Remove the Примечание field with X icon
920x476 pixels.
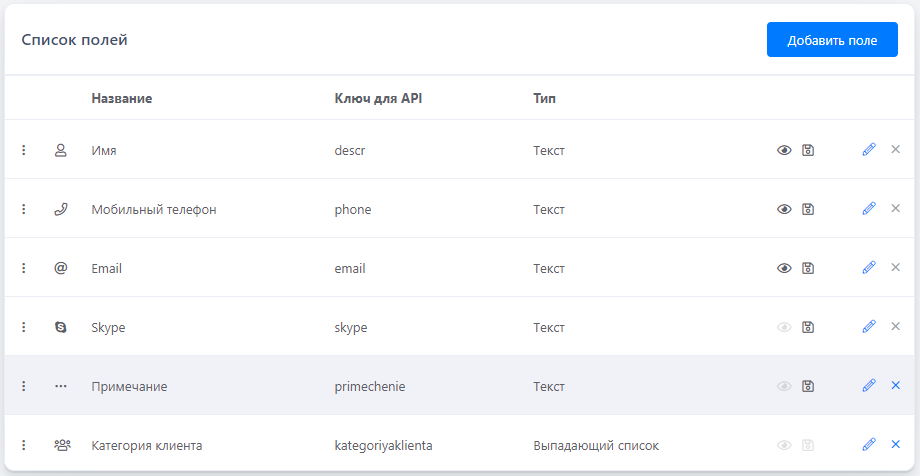click(x=896, y=386)
